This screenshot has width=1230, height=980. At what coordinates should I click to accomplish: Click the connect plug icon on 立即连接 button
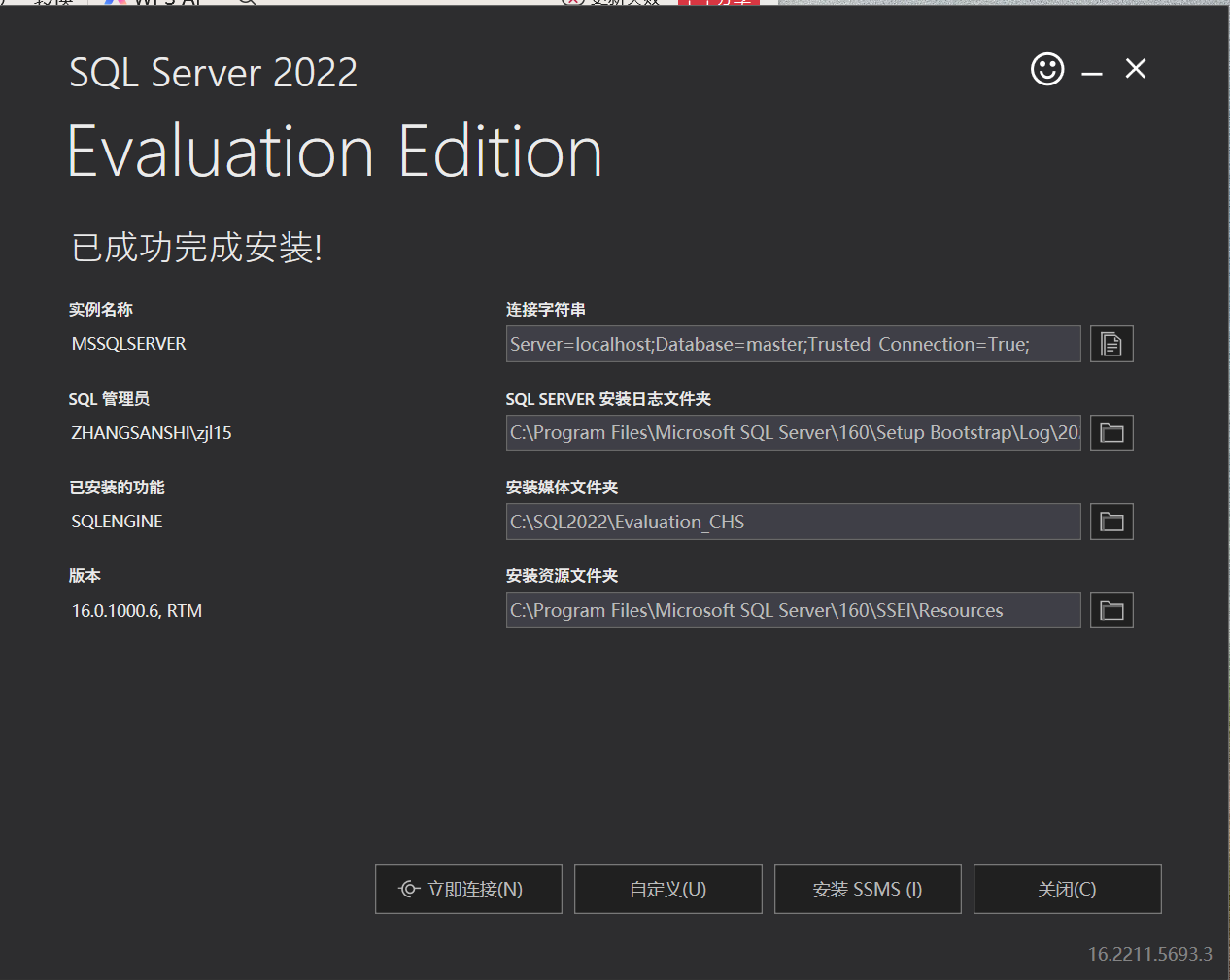coord(411,889)
